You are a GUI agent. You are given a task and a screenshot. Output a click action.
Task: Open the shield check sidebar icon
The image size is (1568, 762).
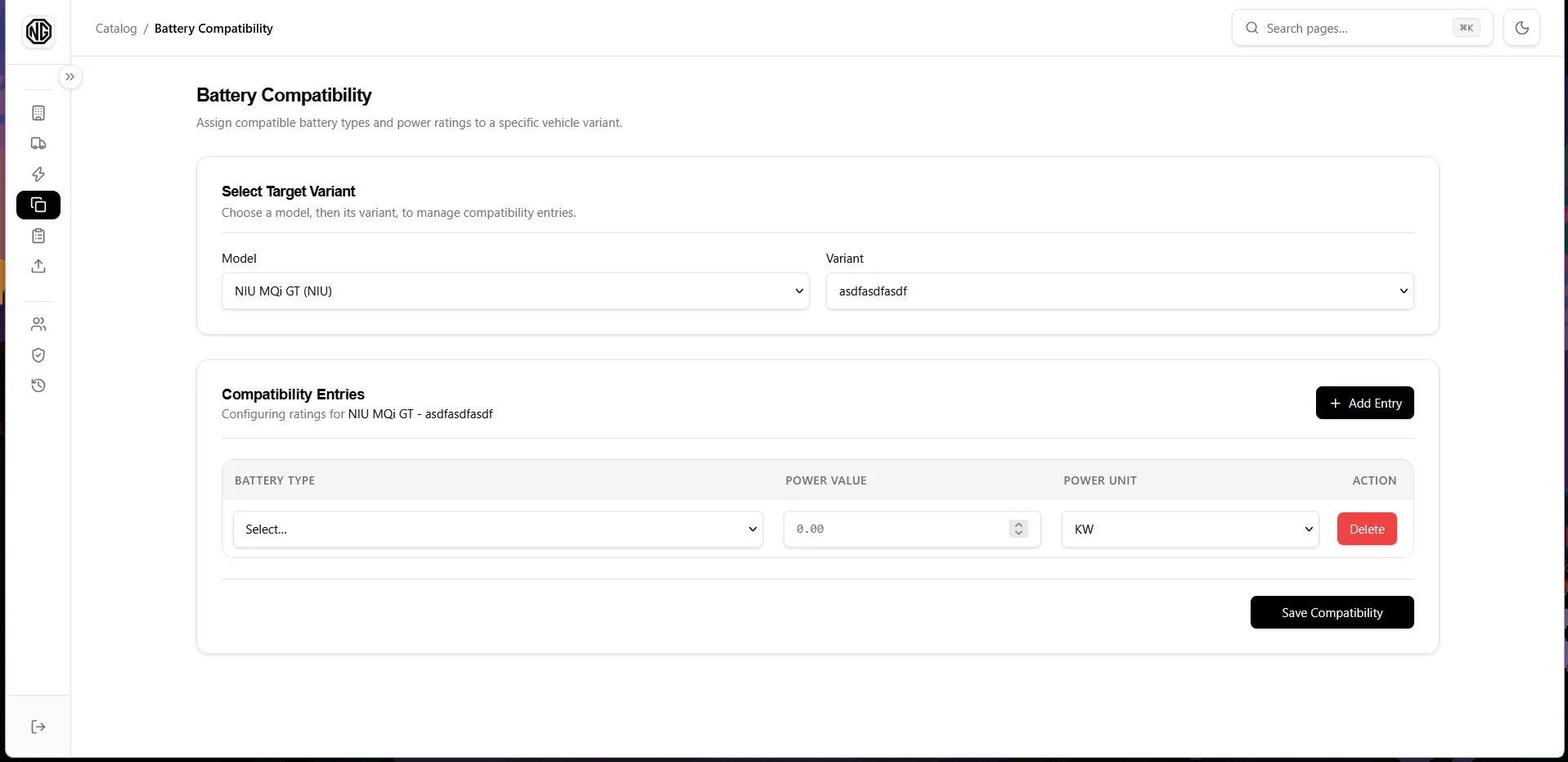click(38, 355)
